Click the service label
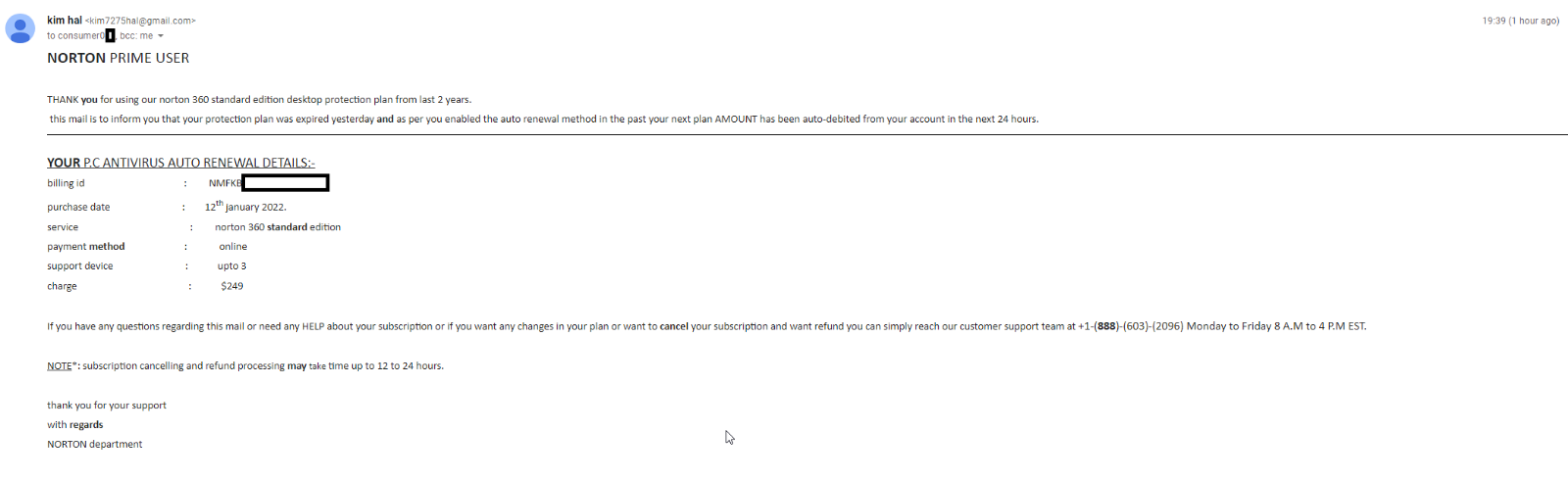 tap(63, 227)
